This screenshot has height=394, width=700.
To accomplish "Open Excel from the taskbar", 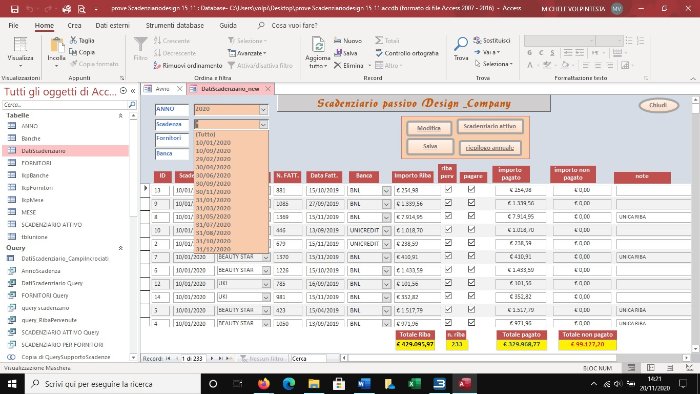I will tap(414, 384).
